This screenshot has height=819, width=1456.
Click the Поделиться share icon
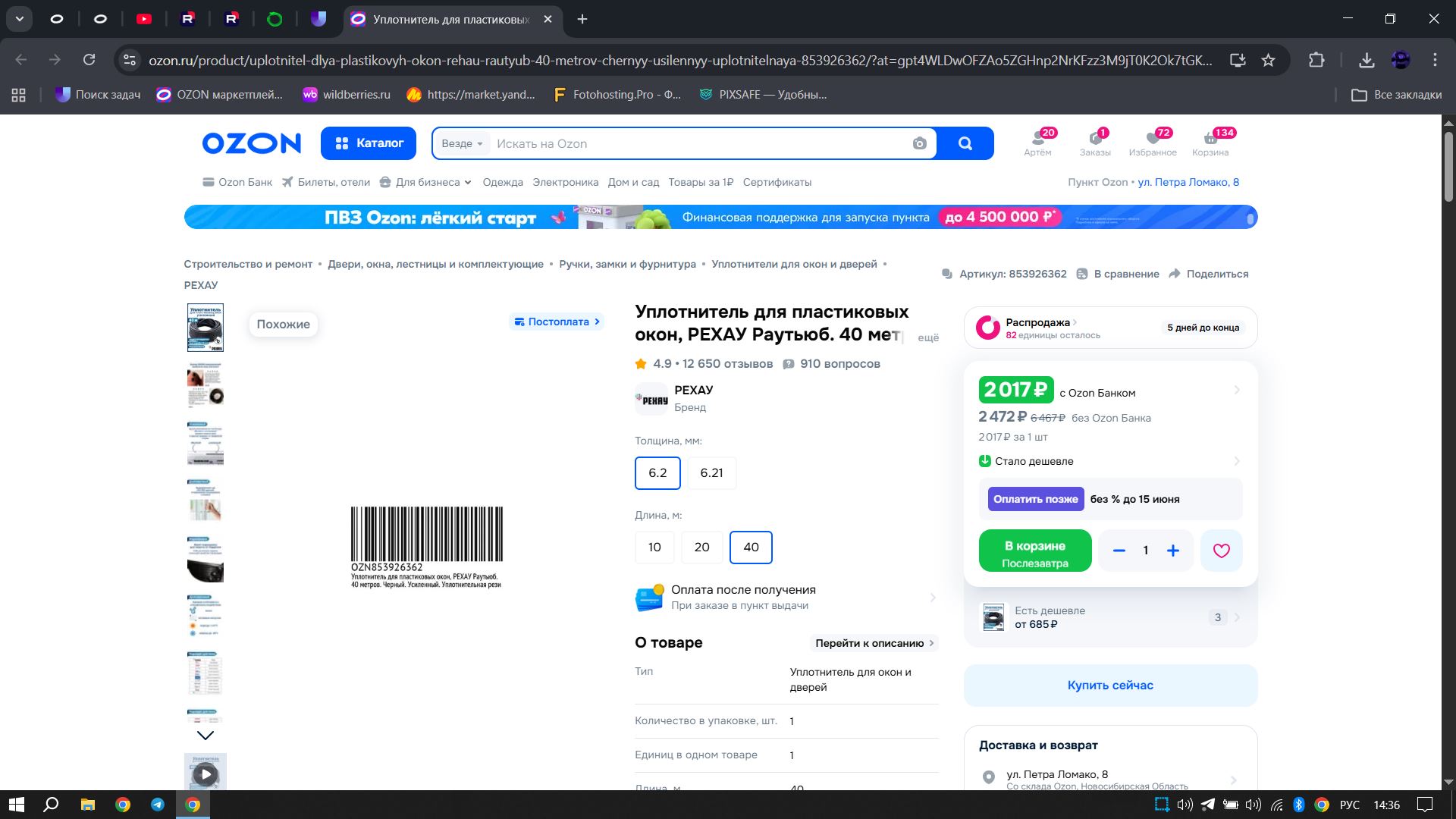[1175, 274]
